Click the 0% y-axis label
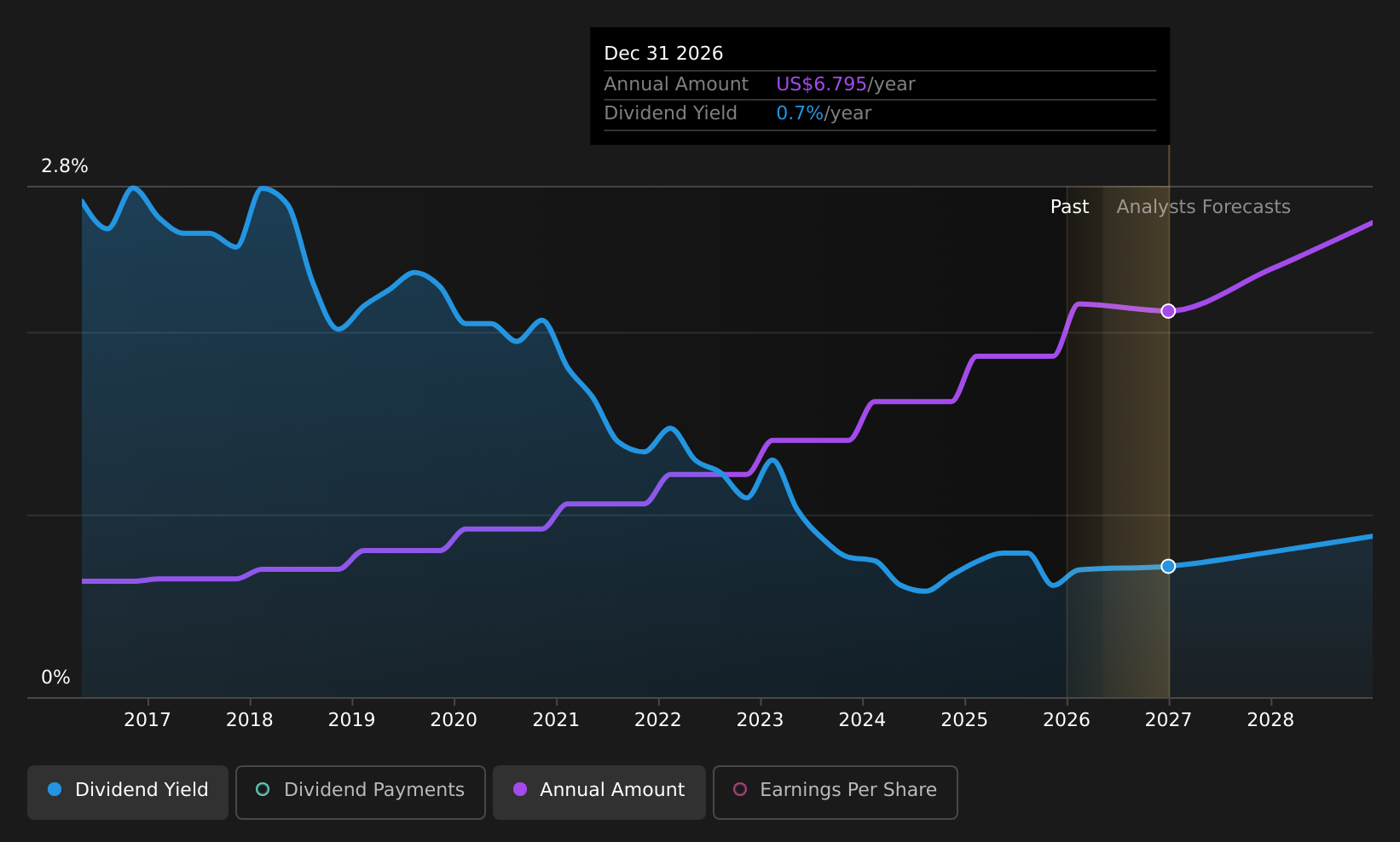1400x842 pixels. click(x=55, y=678)
